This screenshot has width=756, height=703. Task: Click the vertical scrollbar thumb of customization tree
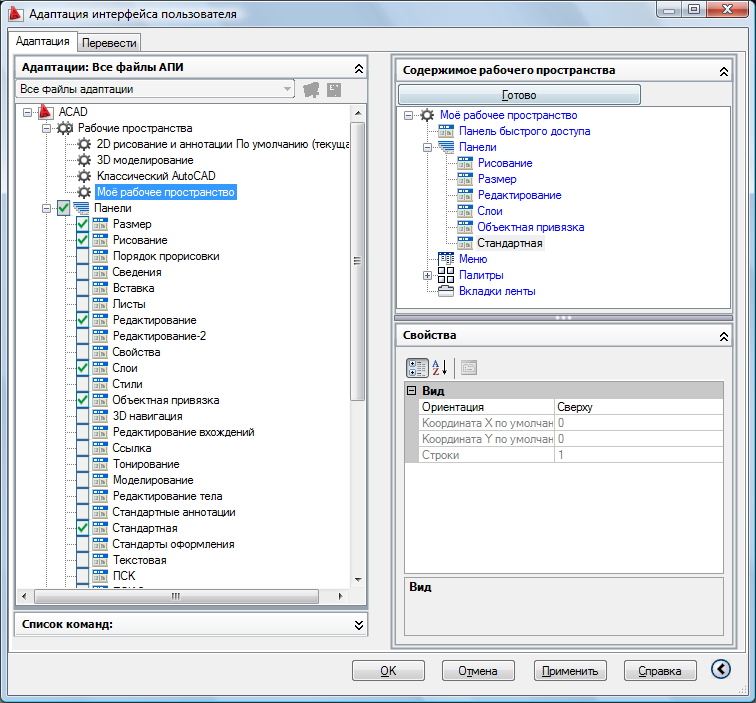(357, 261)
